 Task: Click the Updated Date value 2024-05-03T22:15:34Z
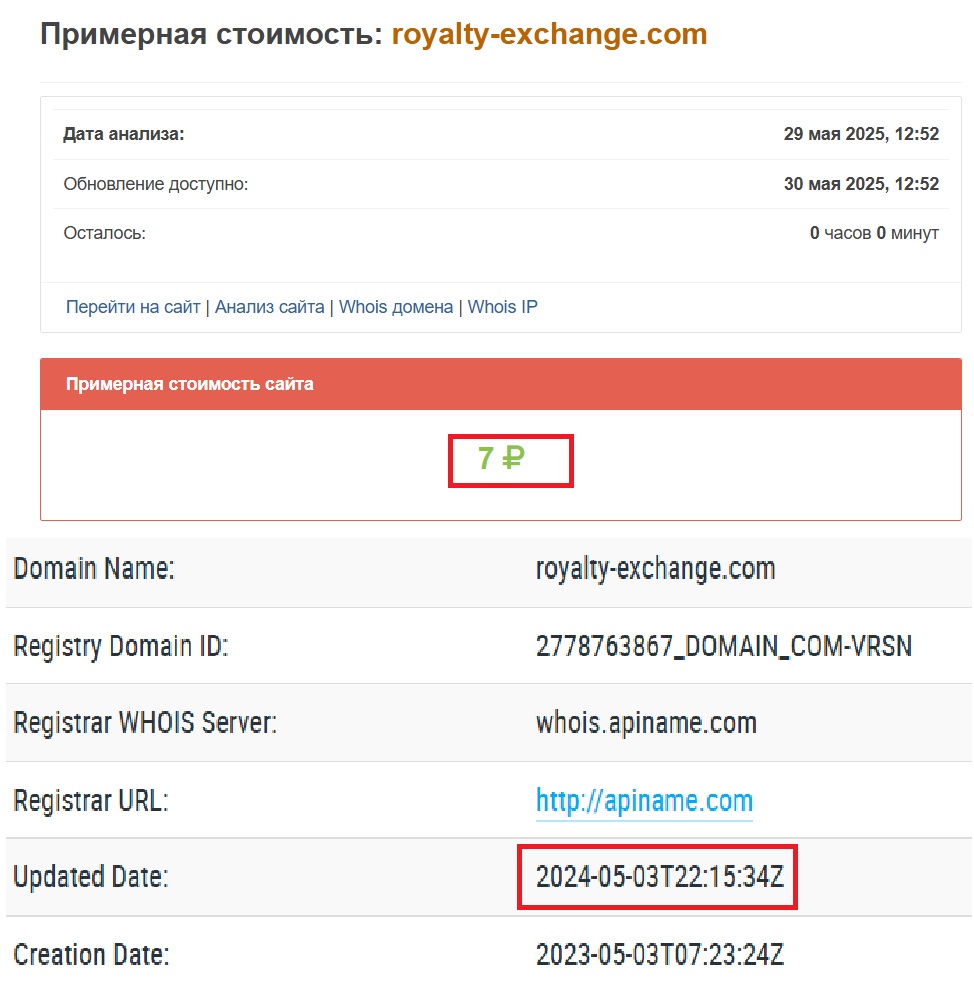pos(659,878)
